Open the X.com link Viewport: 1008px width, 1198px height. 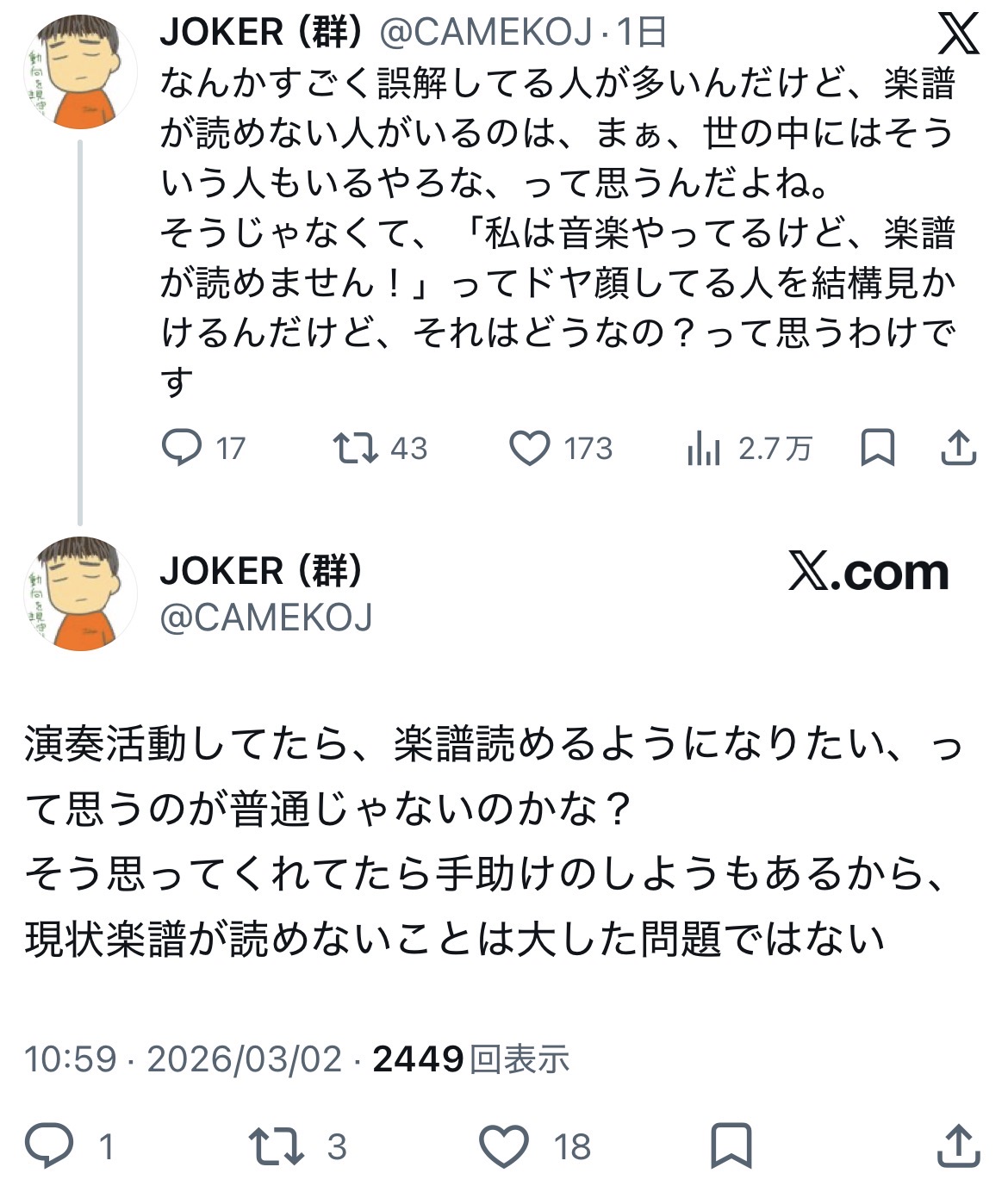click(x=868, y=572)
